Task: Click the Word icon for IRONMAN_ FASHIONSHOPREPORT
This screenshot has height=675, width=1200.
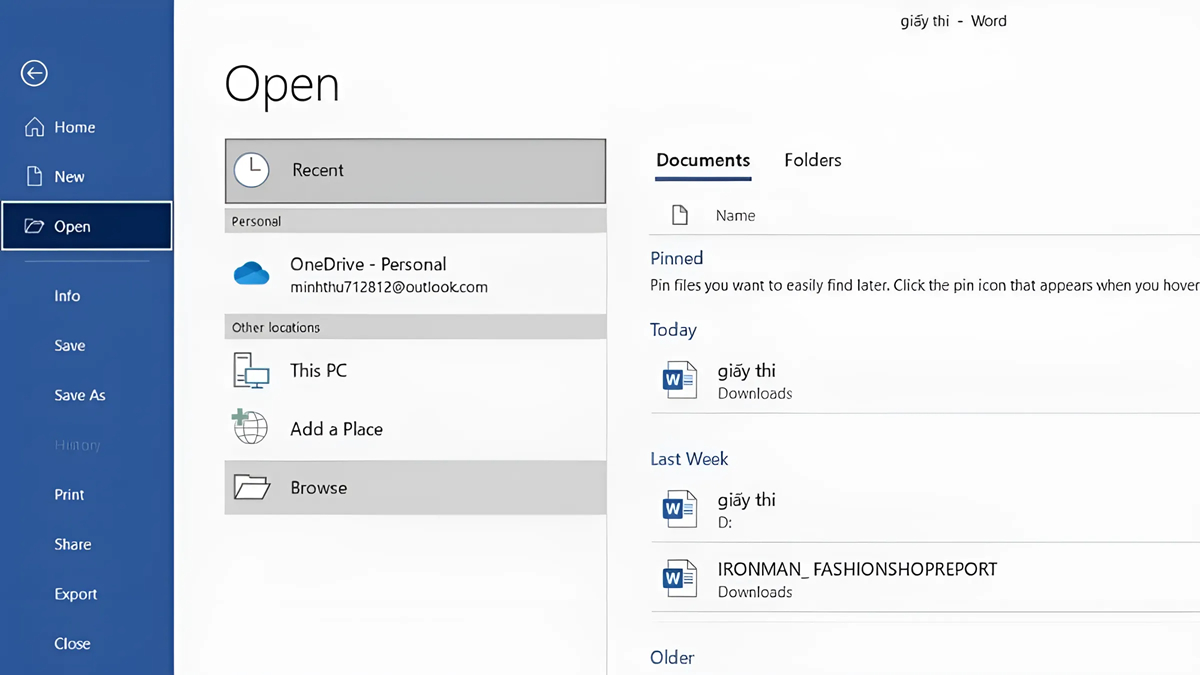Action: (x=680, y=579)
